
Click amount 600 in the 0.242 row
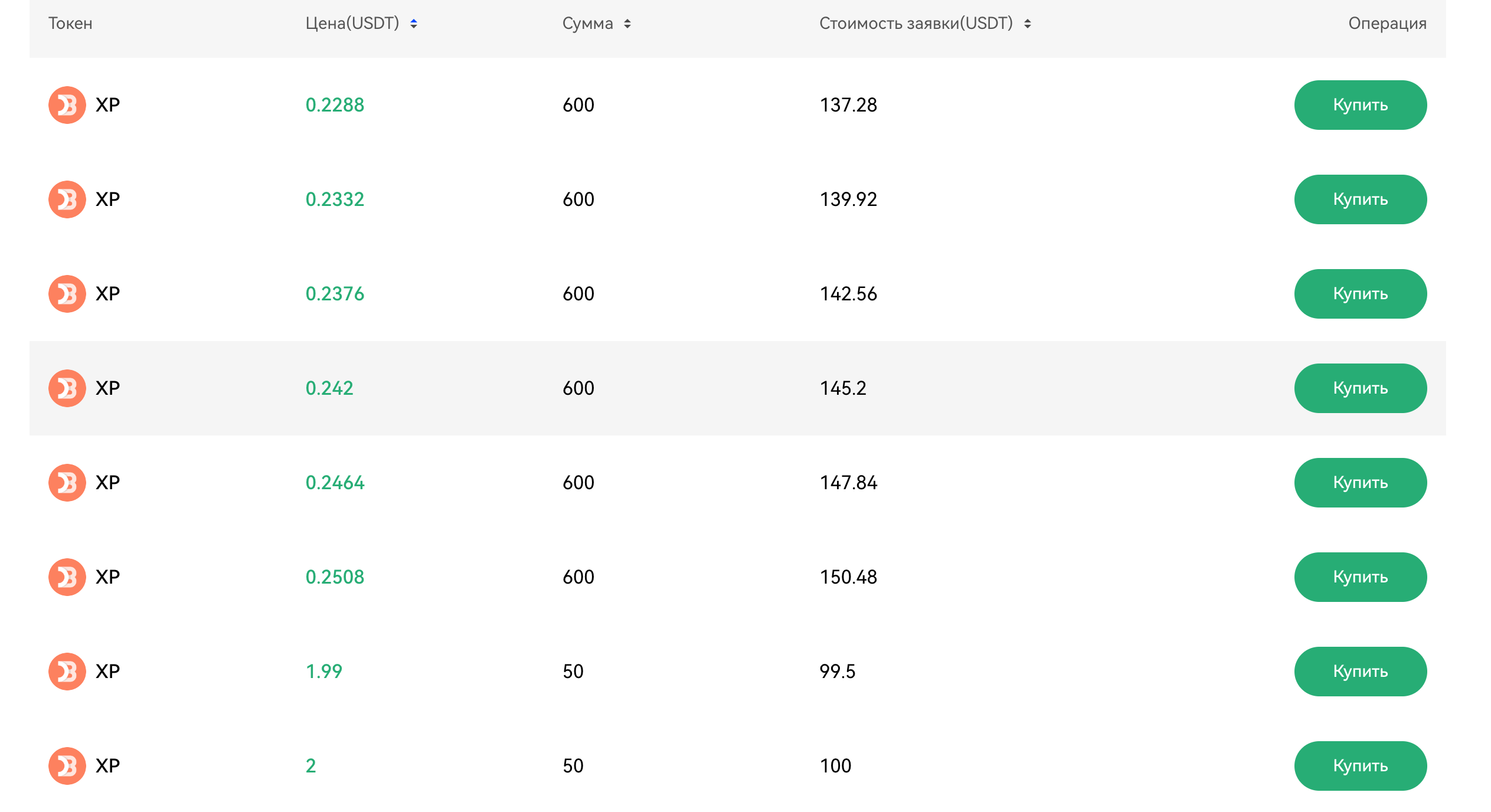coord(578,388)
